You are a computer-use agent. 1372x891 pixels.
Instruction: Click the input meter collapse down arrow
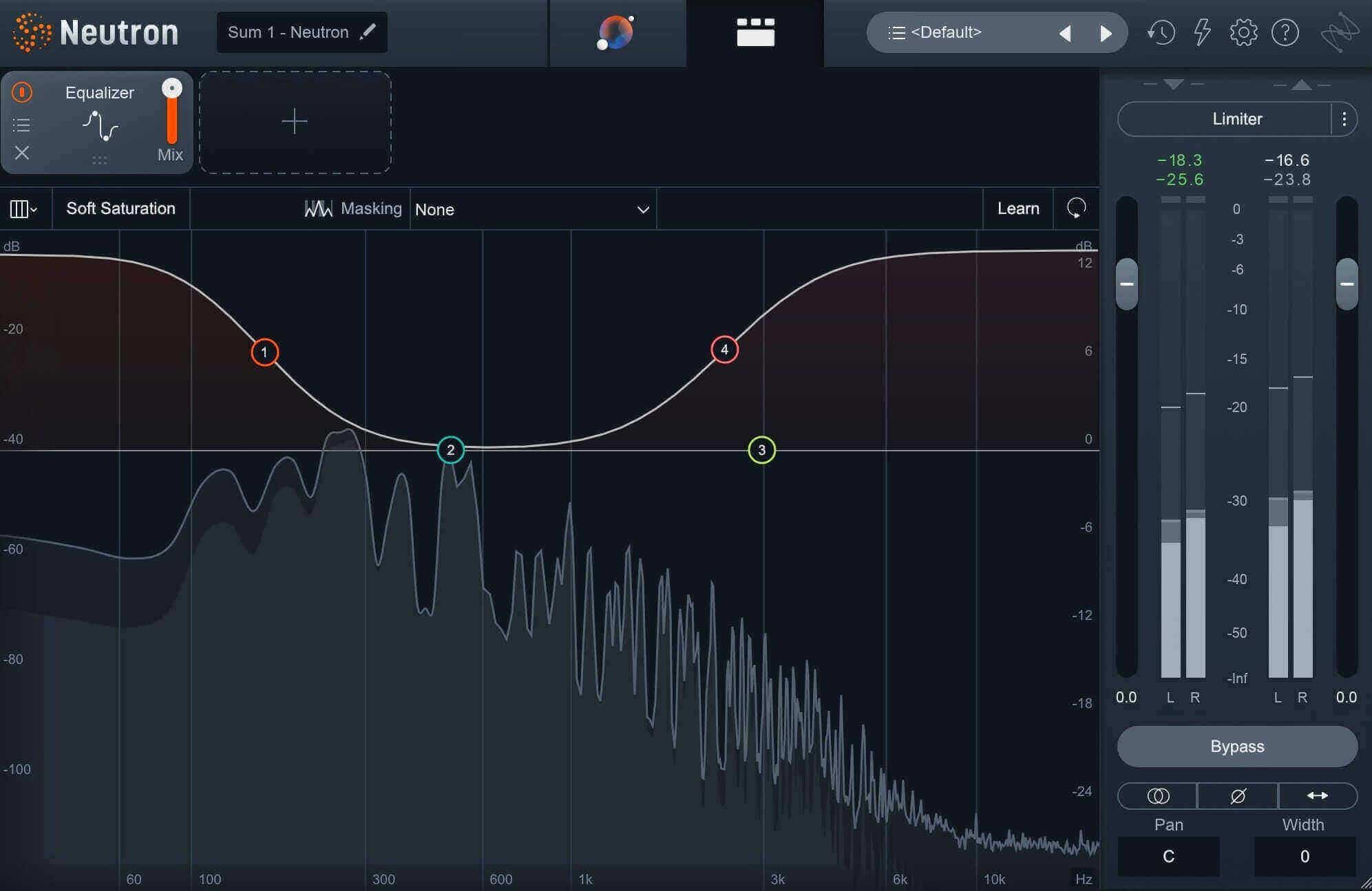click(x=1174, y=84)
